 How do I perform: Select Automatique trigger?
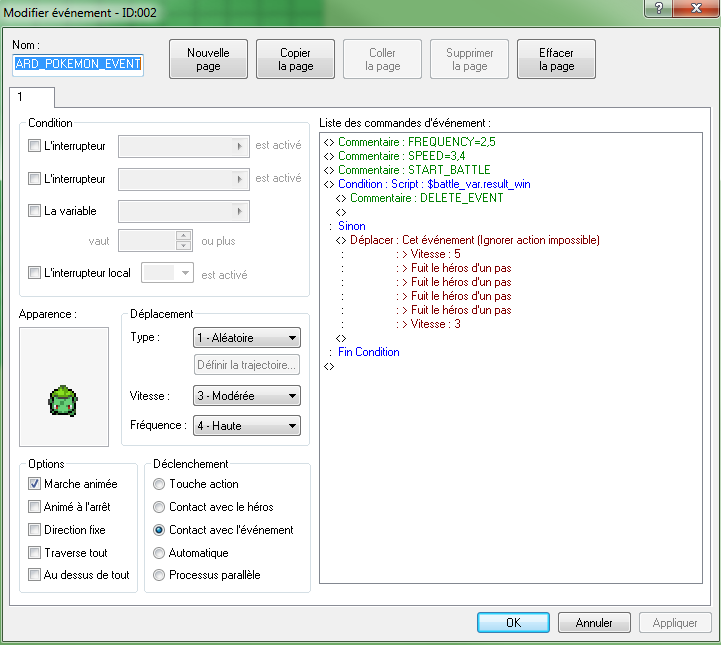159,553
